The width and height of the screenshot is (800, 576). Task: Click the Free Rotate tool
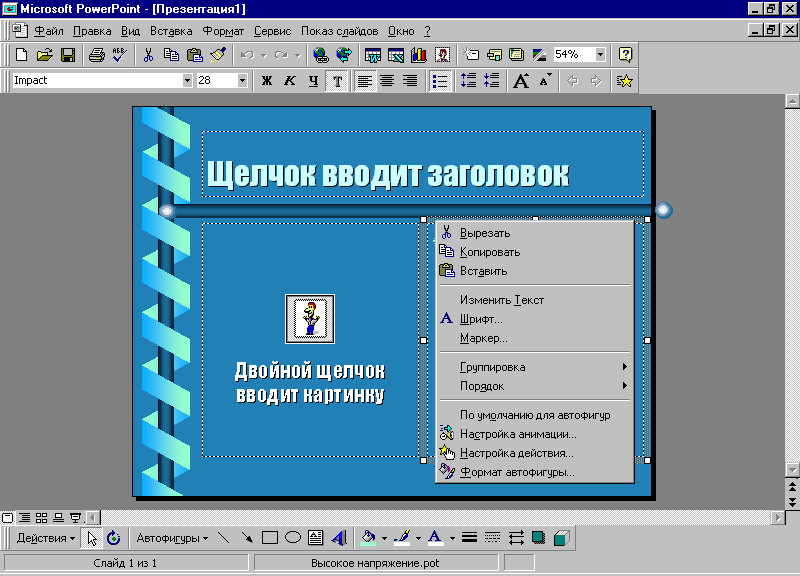113,538
